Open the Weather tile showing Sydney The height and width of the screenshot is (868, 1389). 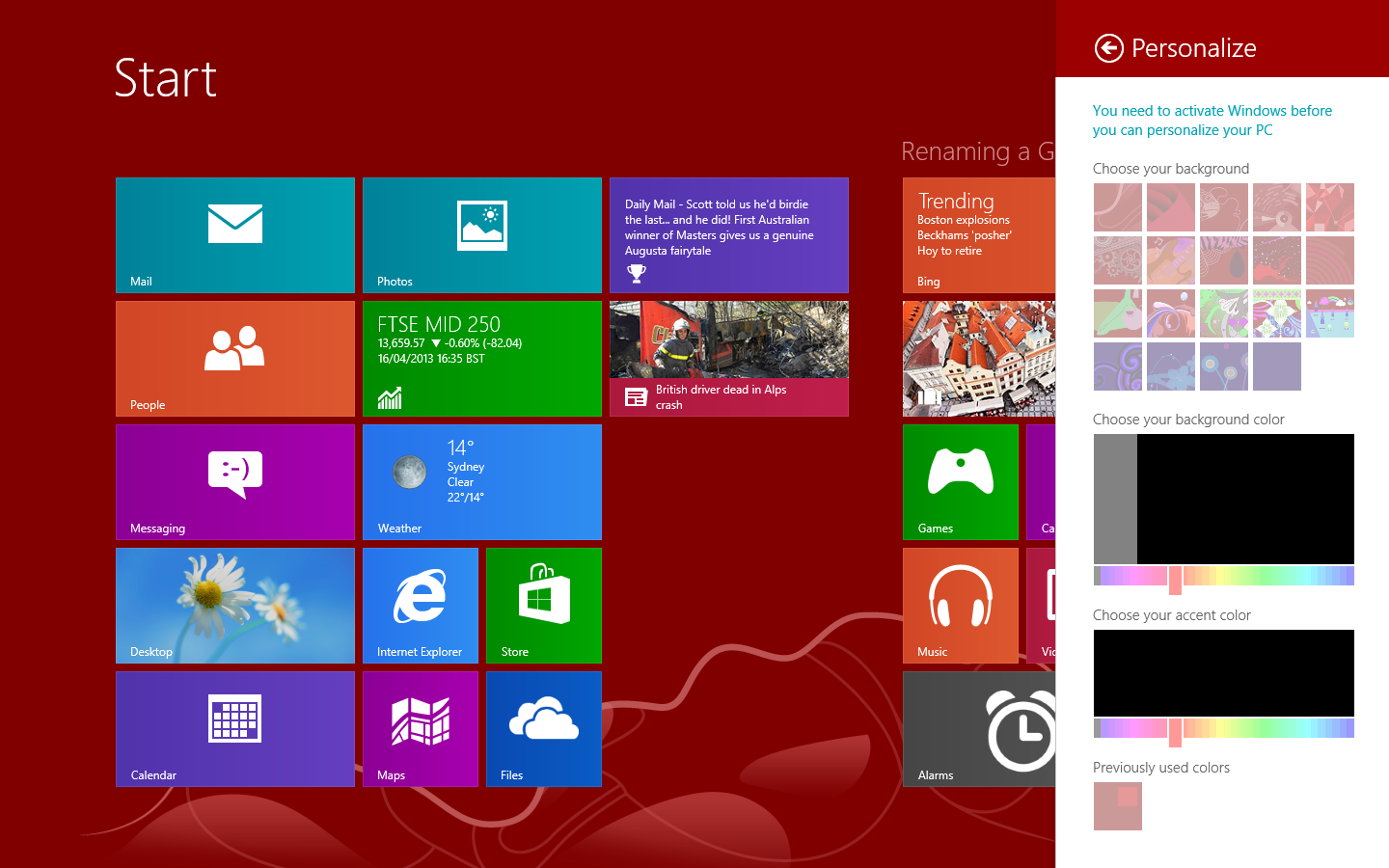pos(482,482)
